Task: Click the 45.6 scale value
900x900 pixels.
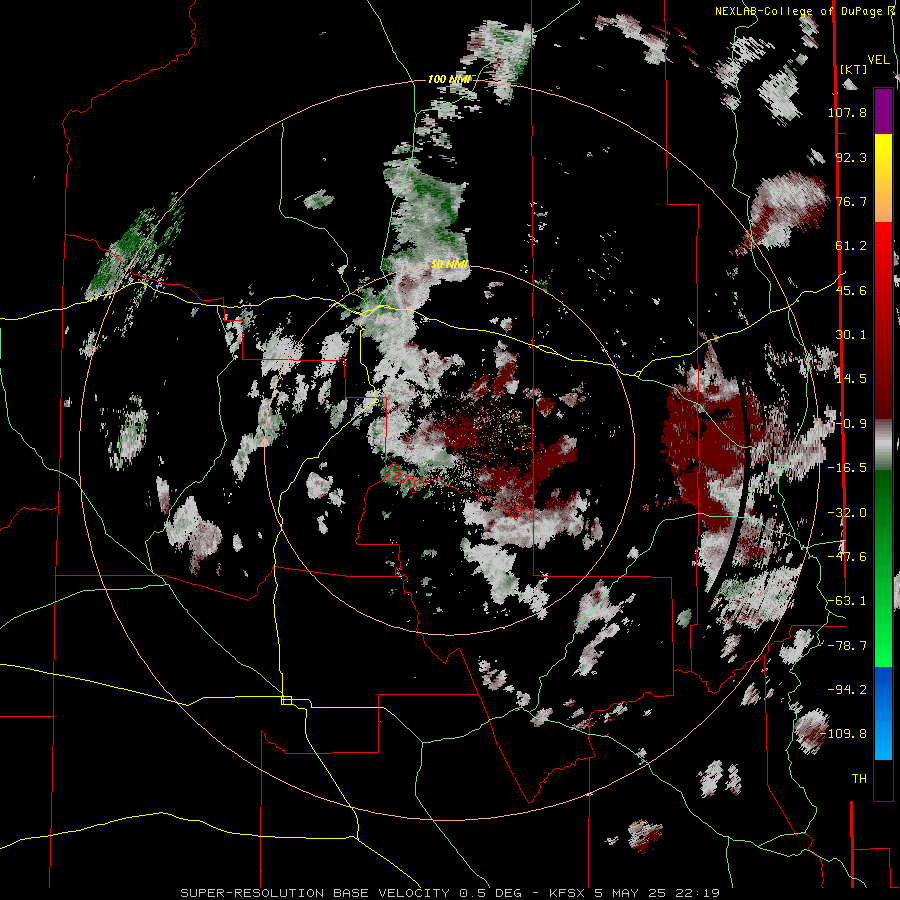Action: point(851,290)
